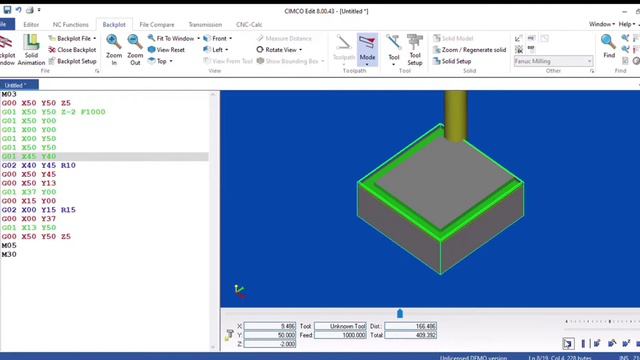
Task: Click the axis orientation triad in viewport
Action: pyautogui.click(x=240, y=291)
